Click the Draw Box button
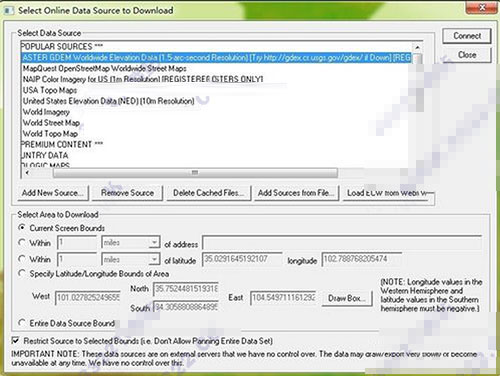The width and height of the screenshot is (500, 376). point(347,298)
